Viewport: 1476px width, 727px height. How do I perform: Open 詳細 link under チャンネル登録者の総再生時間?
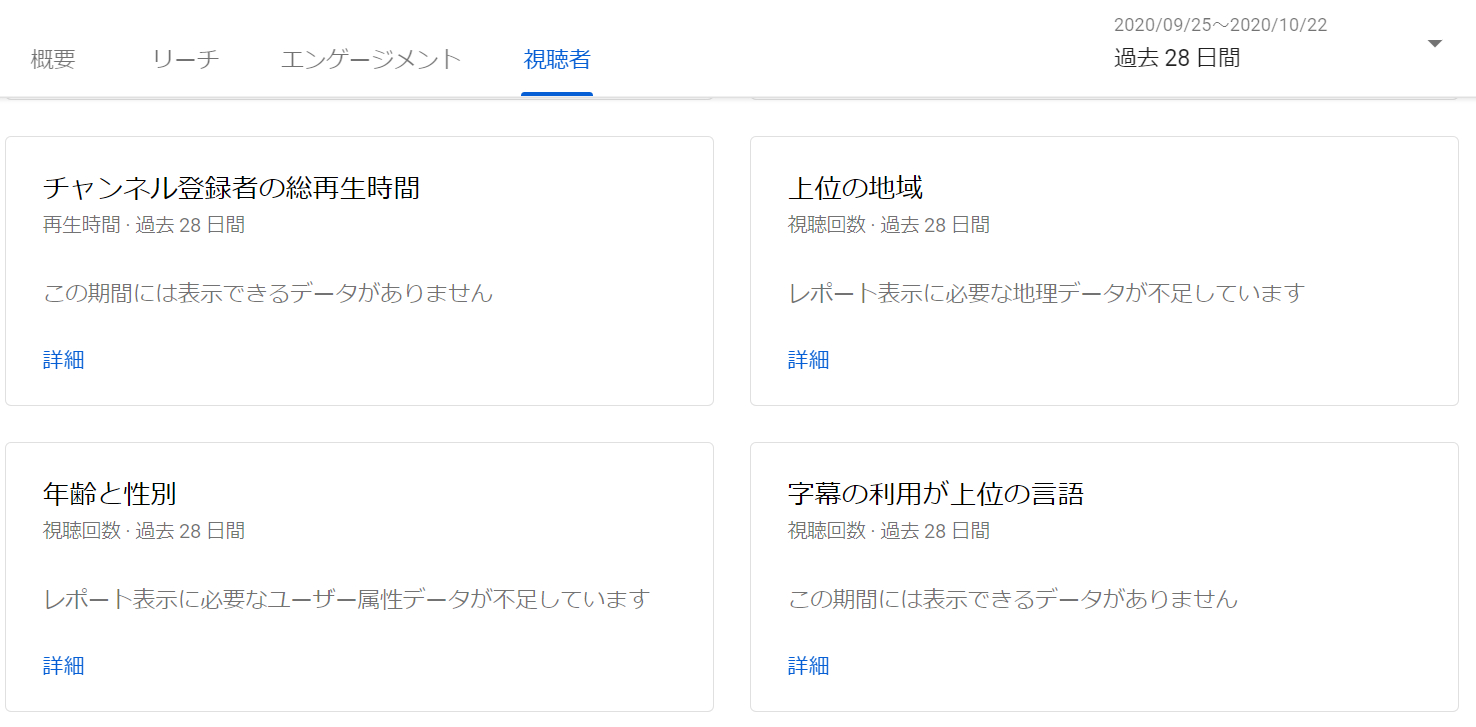click(x=64, y=360)
